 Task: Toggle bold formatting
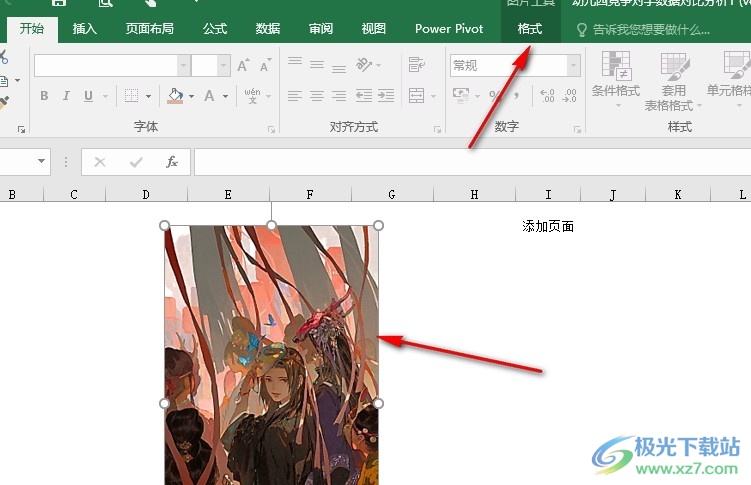pyautogui.click(x=44, y=96)
